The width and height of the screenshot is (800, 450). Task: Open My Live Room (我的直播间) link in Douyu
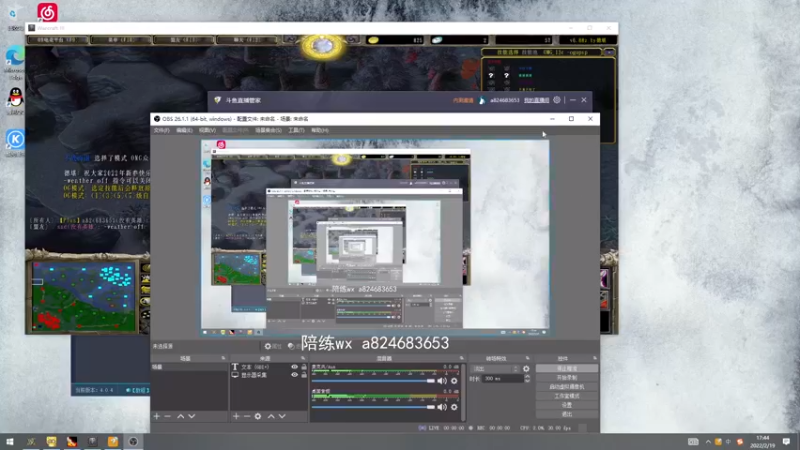click(x=536, y=100)
